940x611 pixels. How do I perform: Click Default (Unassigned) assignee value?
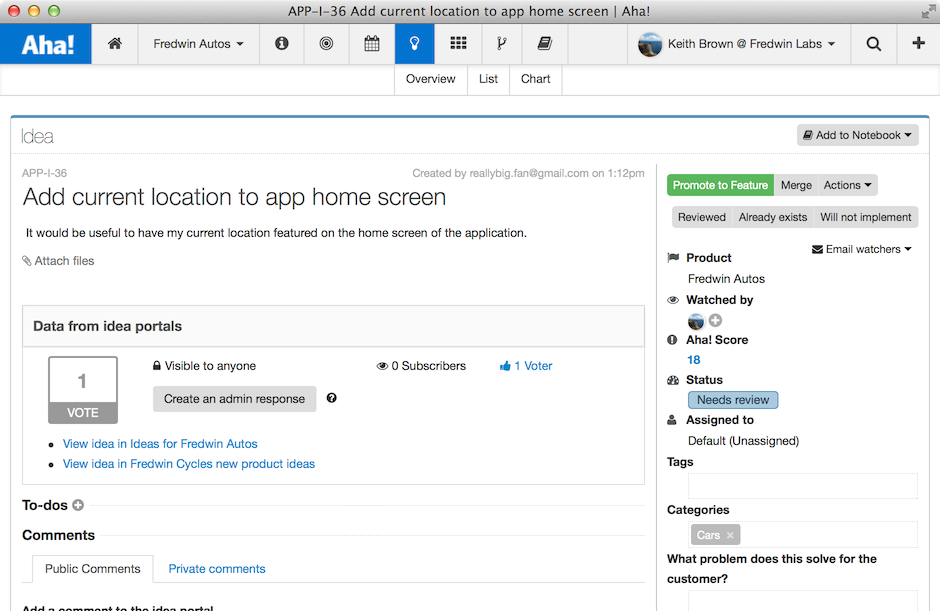743,441
